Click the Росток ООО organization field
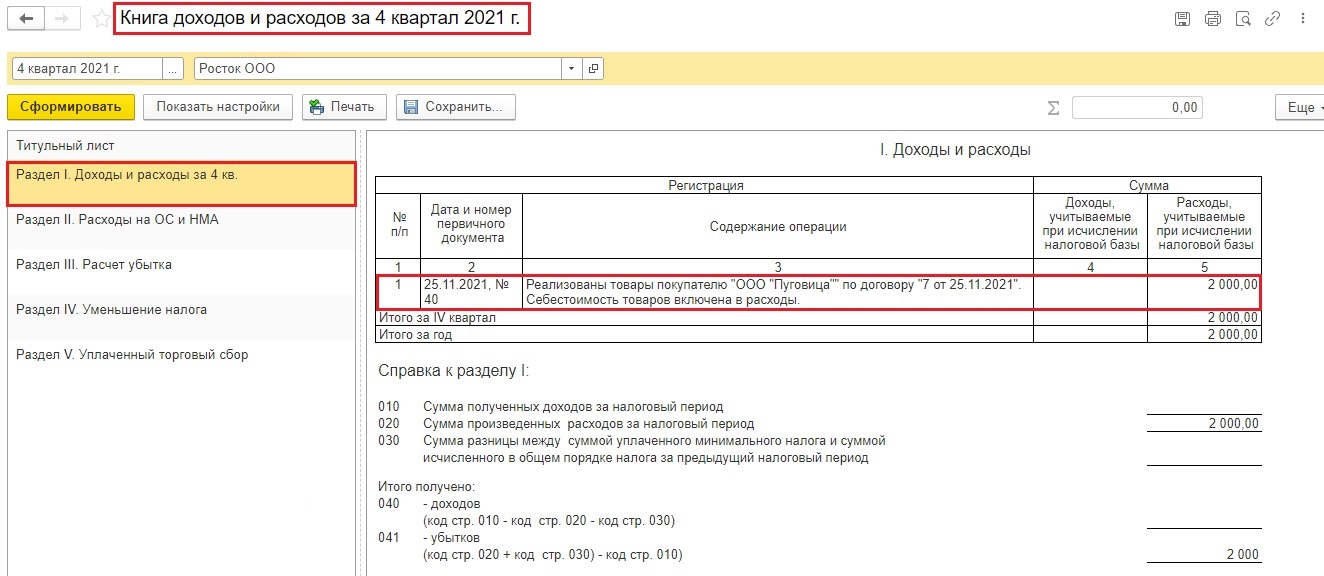This screenshot has height=576, width=1324. [378, 69]
